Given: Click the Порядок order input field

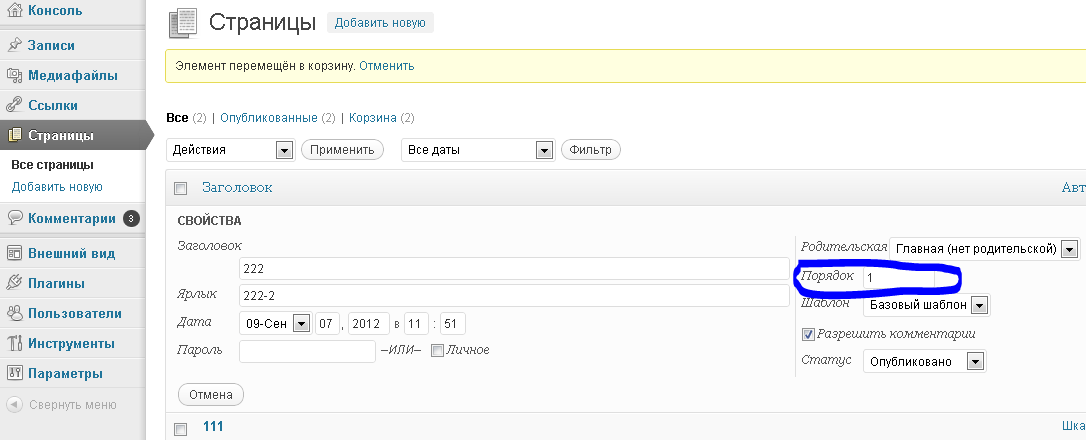Looking at the screenshot, I should coord(900,277).
